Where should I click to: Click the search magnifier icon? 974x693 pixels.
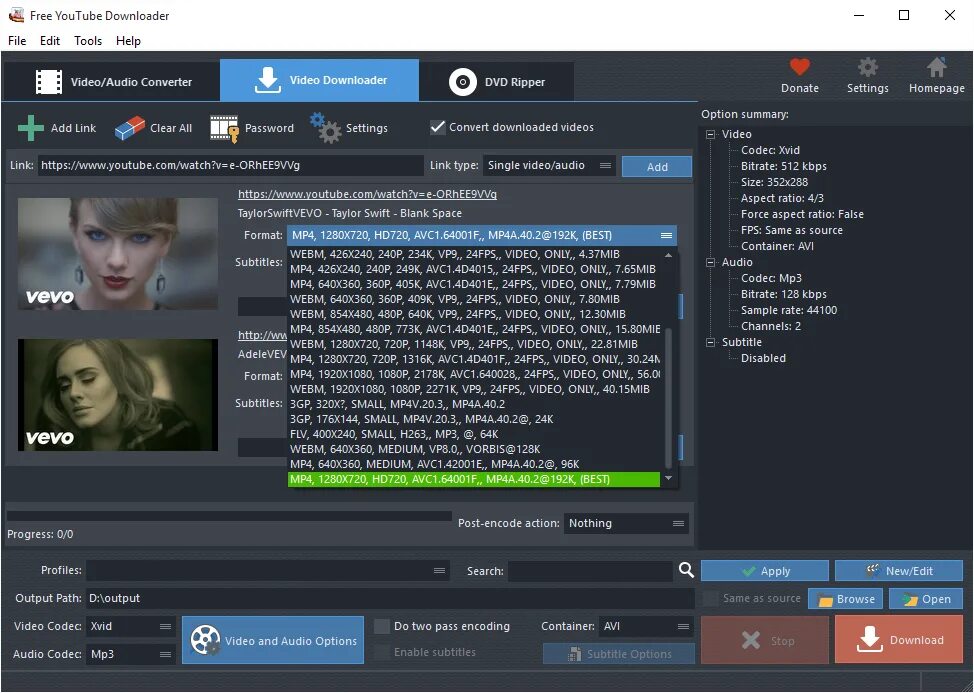[686, 571]
